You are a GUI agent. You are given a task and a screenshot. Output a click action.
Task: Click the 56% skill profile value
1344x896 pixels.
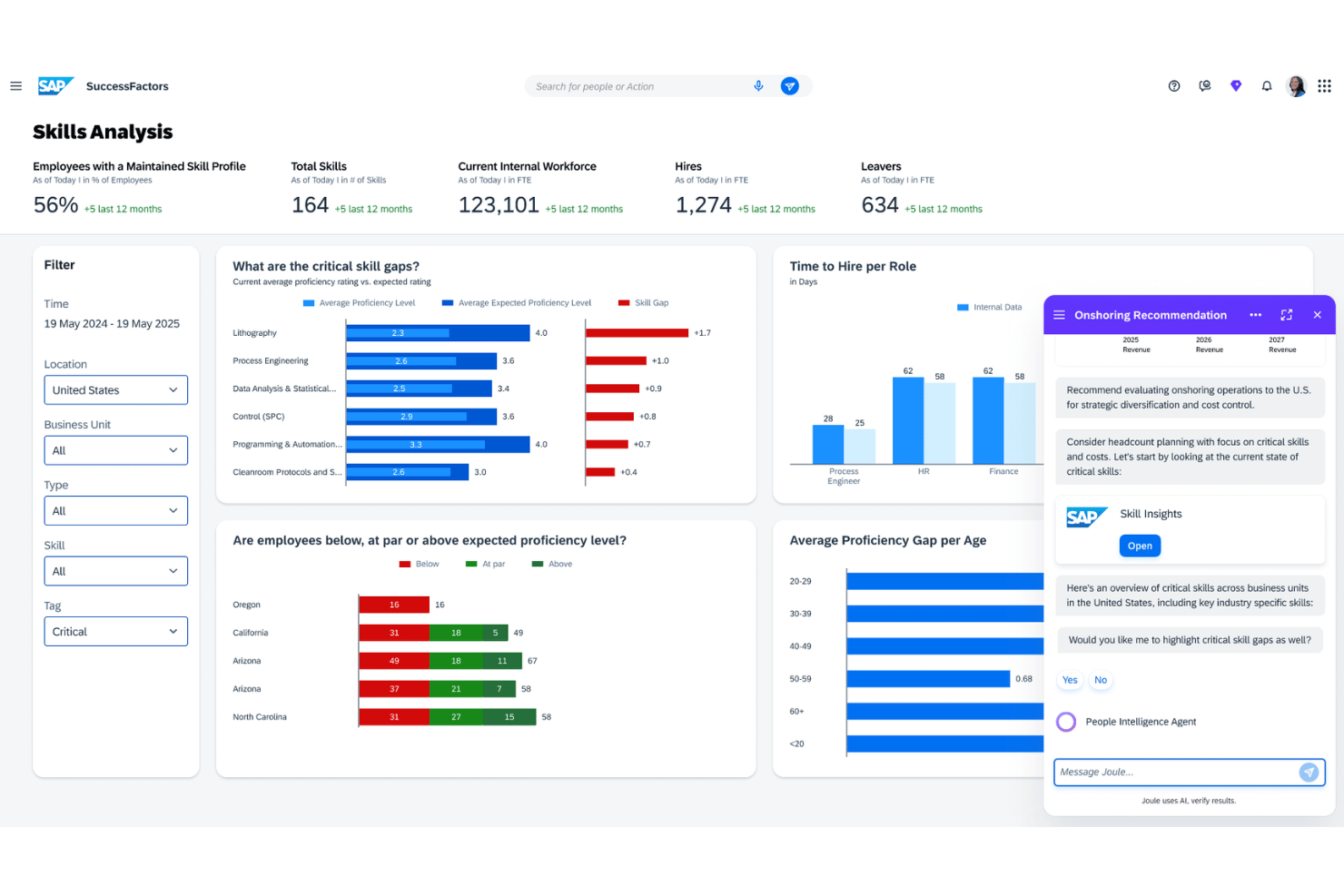pyautogui.click(x=55, y=205)
